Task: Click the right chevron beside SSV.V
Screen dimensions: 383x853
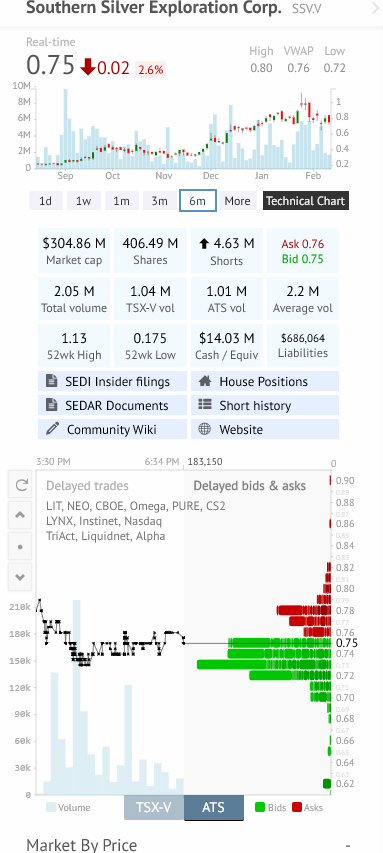Action: point(375,8)
